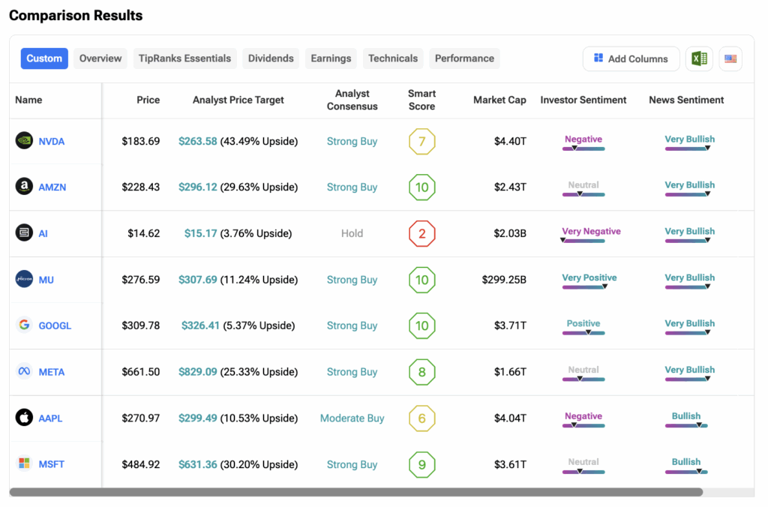Click the NVDA company logo icon

pyautogui.click(x=24, y=141)
